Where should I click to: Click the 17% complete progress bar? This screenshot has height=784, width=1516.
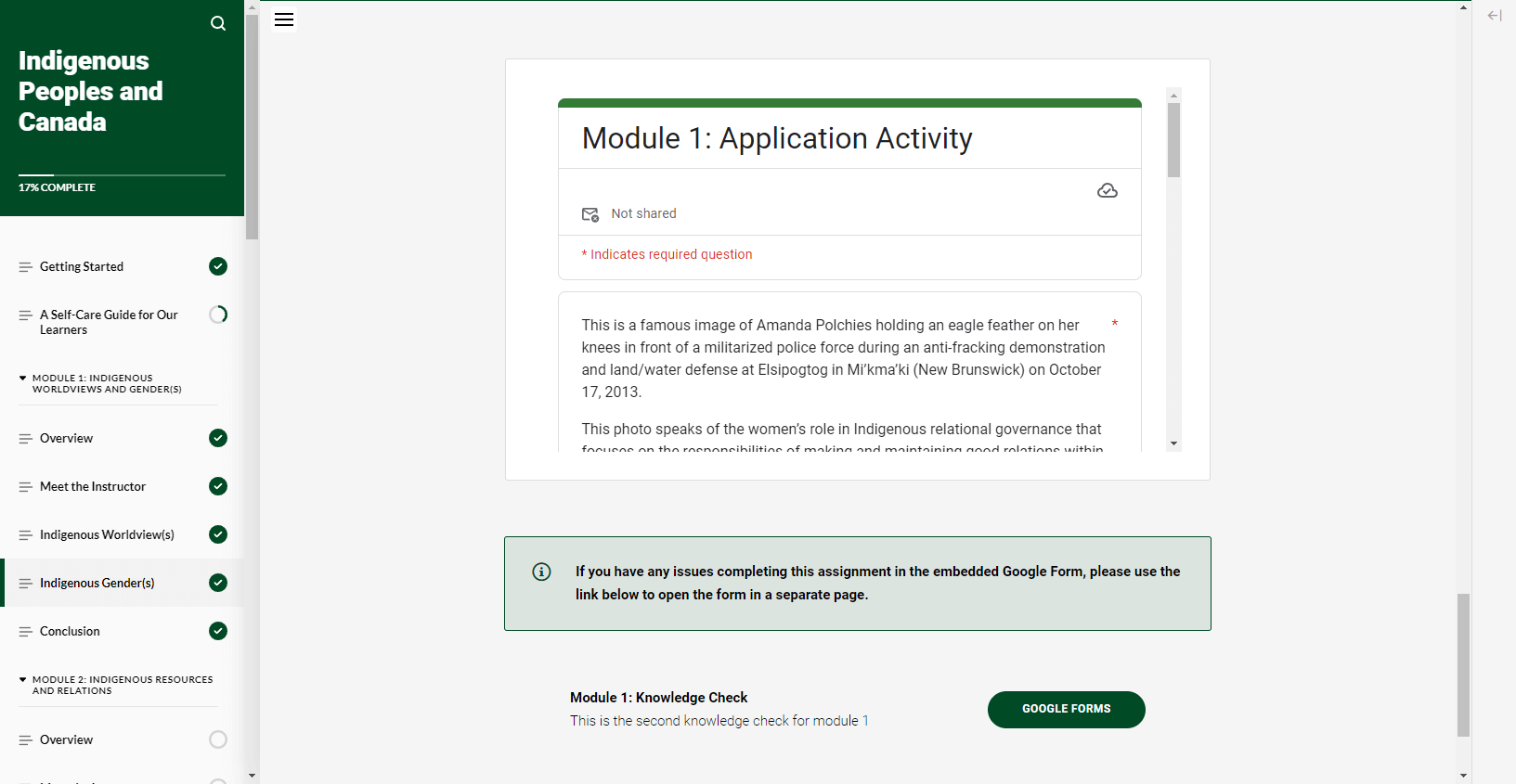coord(122,174)
